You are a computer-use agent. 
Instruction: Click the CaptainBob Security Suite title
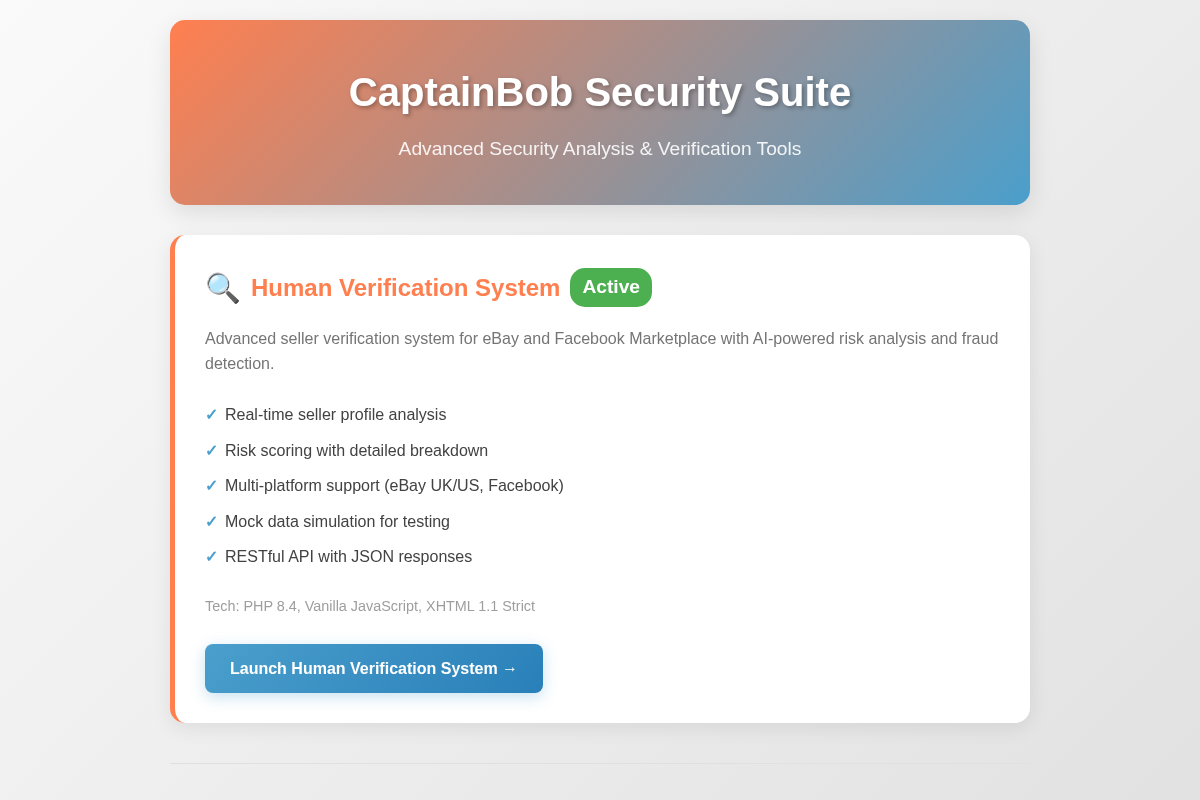click(x=600, y=92)
